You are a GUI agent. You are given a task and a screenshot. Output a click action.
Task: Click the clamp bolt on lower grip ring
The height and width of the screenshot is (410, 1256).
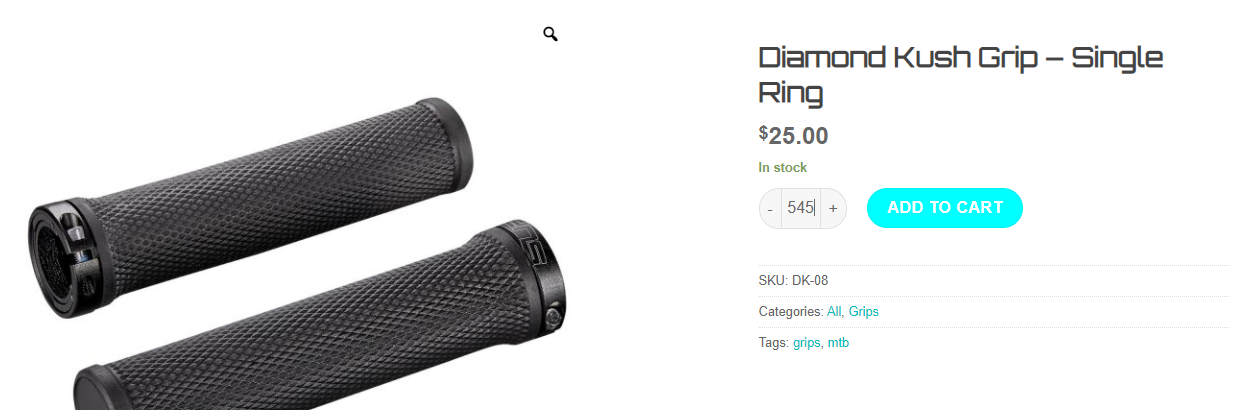click(554, 318)
